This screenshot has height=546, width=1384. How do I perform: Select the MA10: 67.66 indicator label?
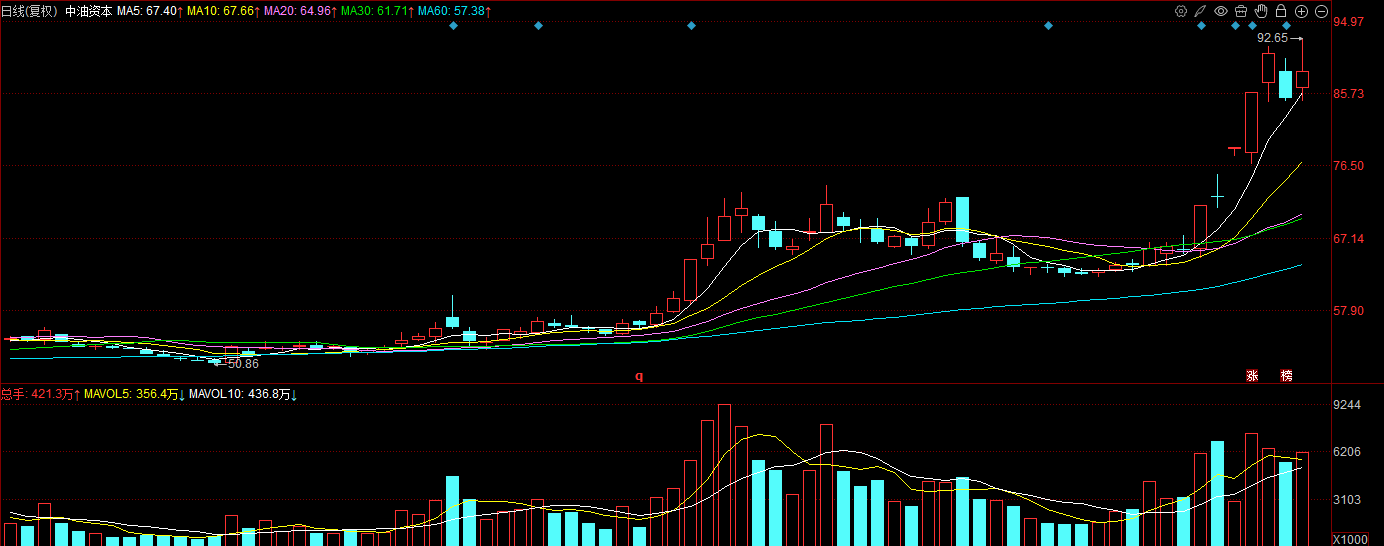[x=224, y=11]
